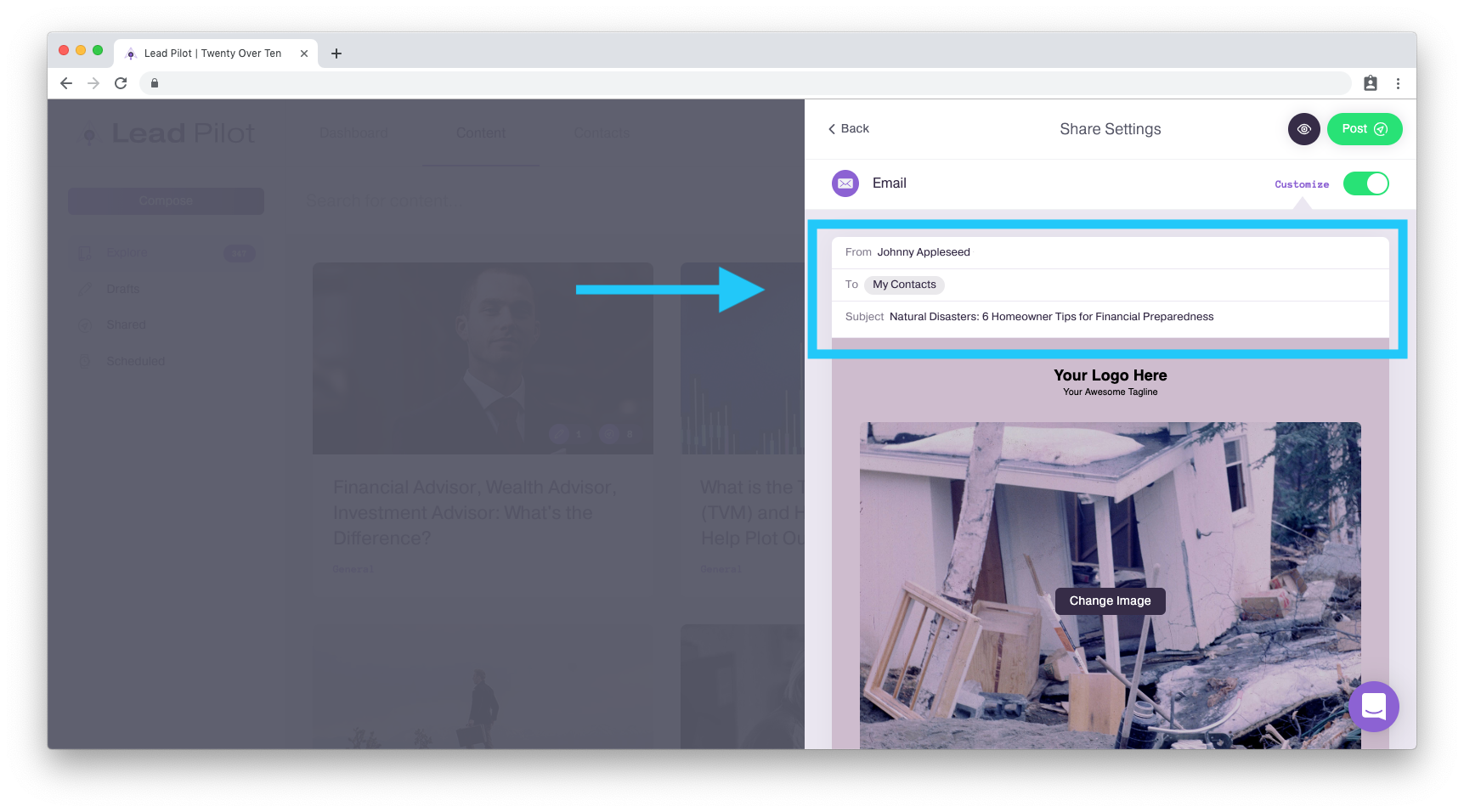Toggle the Email sharing switch off
The image size is (1464, 812).
tap(1365, 183)
